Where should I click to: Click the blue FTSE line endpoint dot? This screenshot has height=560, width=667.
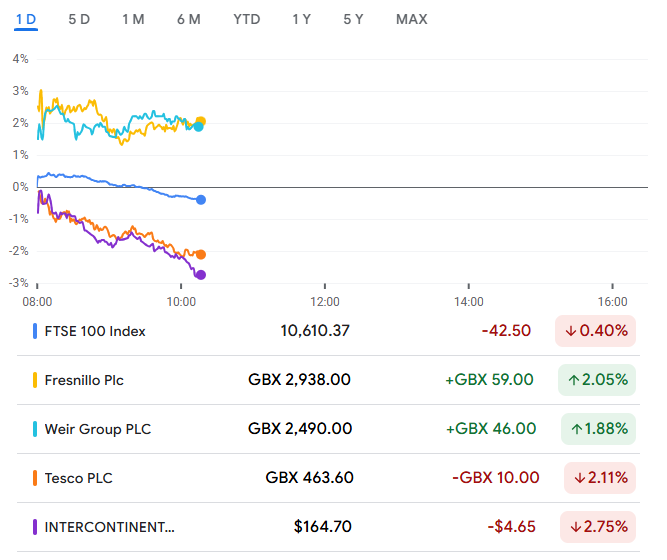click(x=201, y=200)
